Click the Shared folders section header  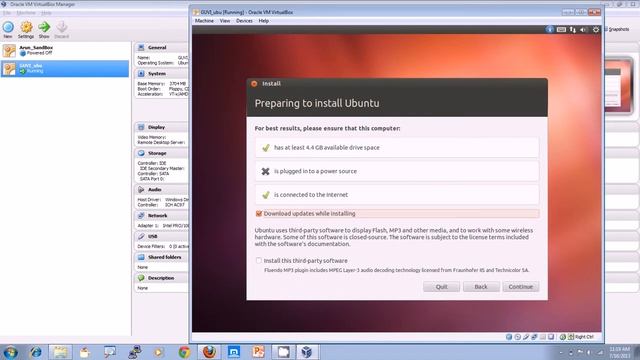(161, 257)
